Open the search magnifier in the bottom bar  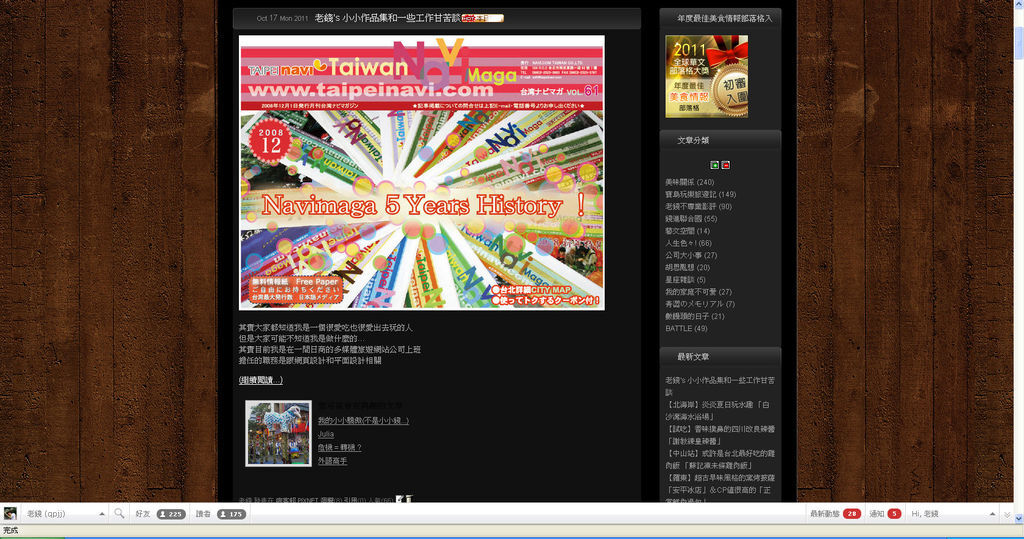click(119, 514)
